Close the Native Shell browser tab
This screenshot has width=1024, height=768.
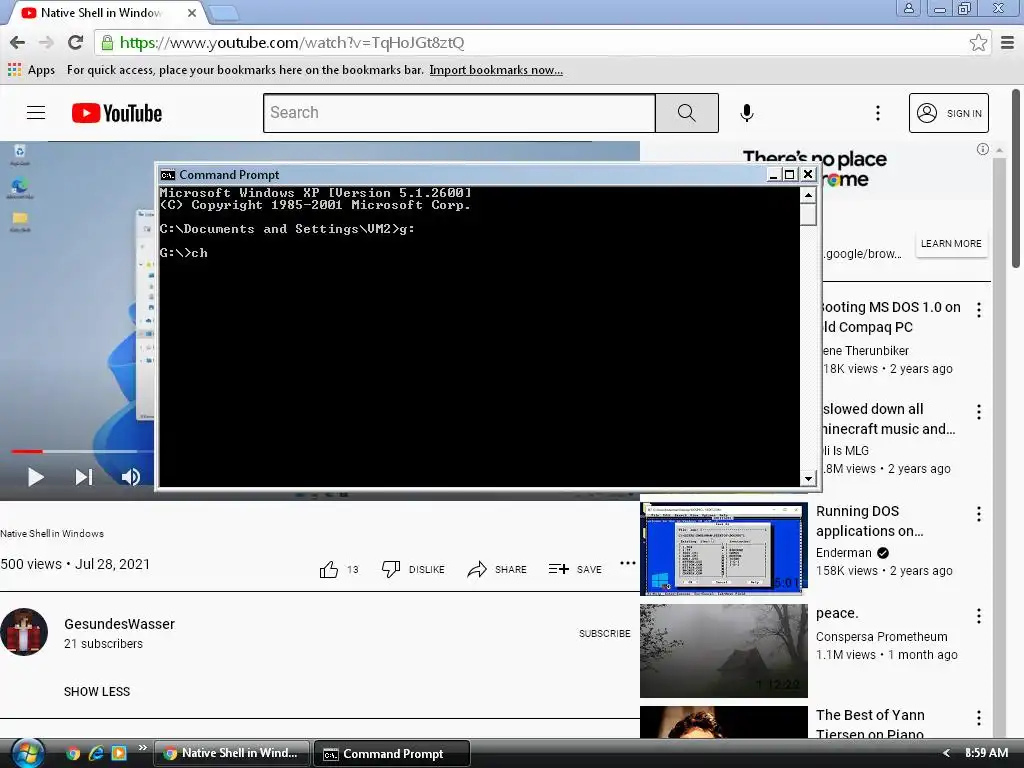point(191,12)
